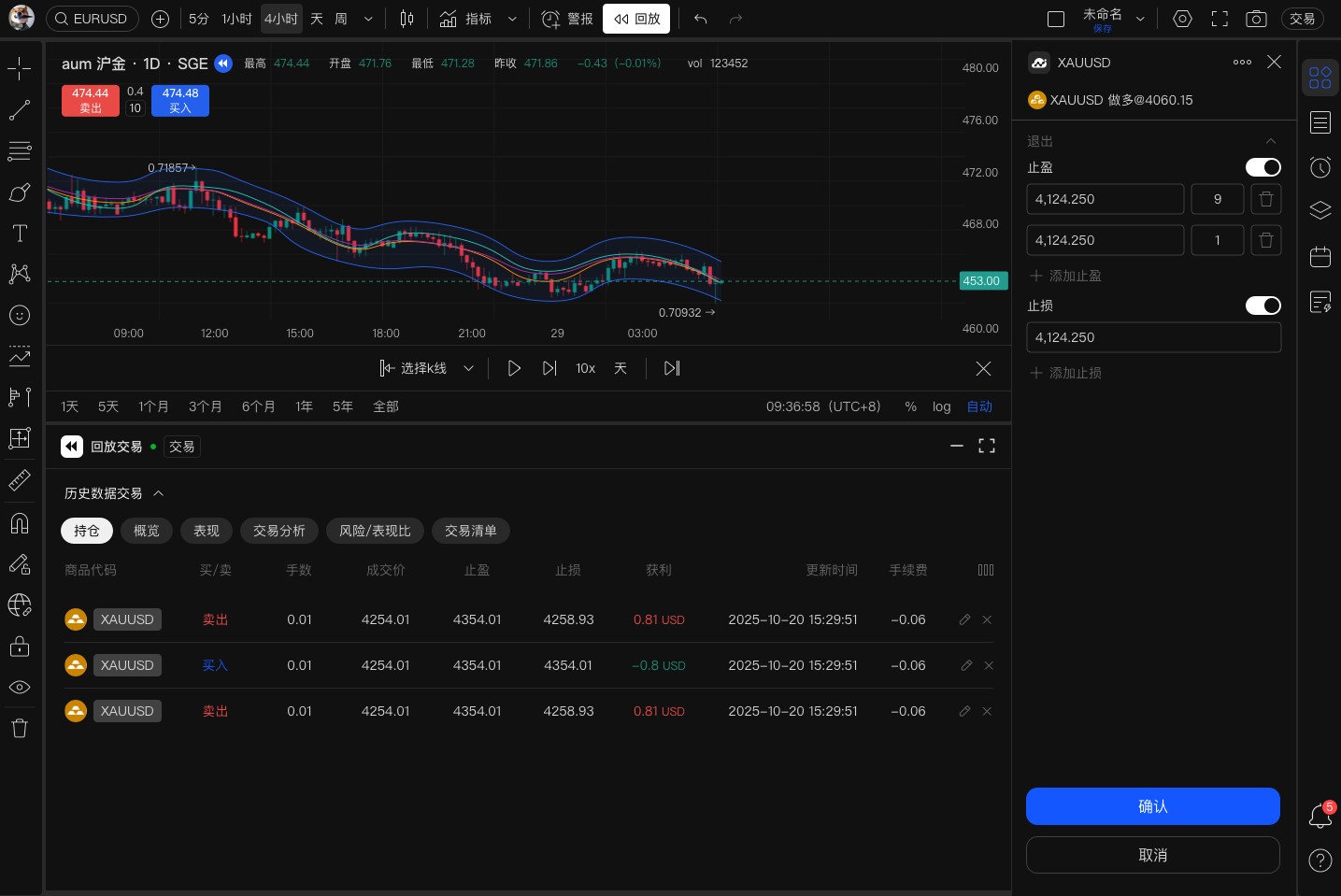Image resolution: width=1341 pixels, height=896 pixels.
Task: Collapse the 退出 section chevron
Action: [x=1271, y=141]
